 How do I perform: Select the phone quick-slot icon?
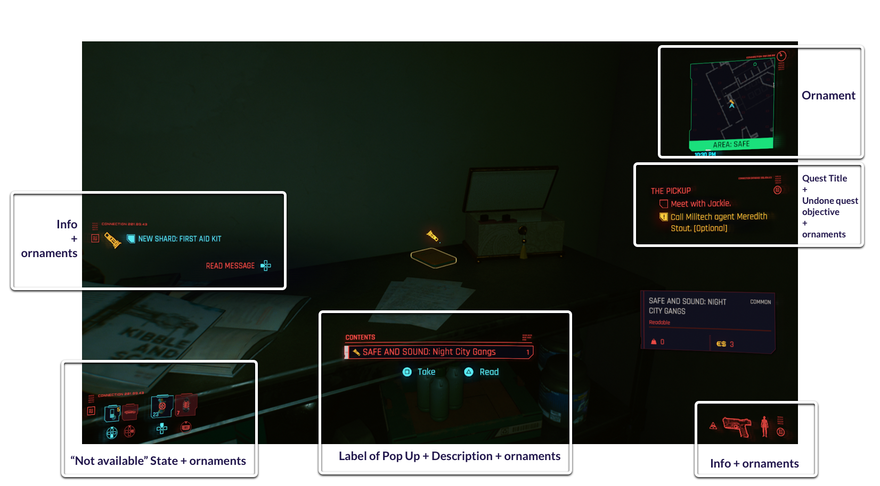(112, 413)
